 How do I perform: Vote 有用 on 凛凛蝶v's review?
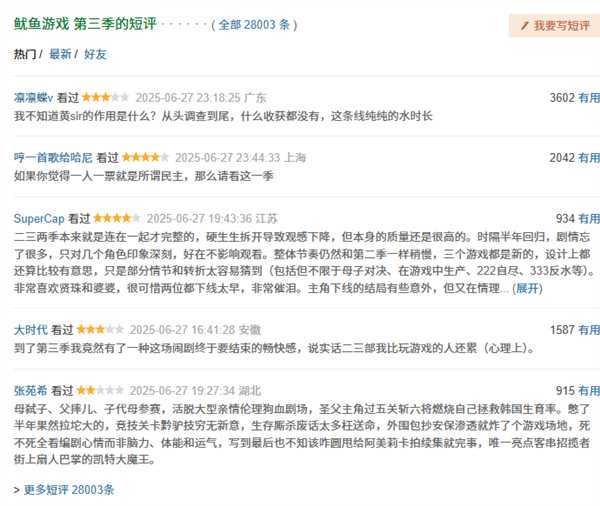[x=589, y=98]
